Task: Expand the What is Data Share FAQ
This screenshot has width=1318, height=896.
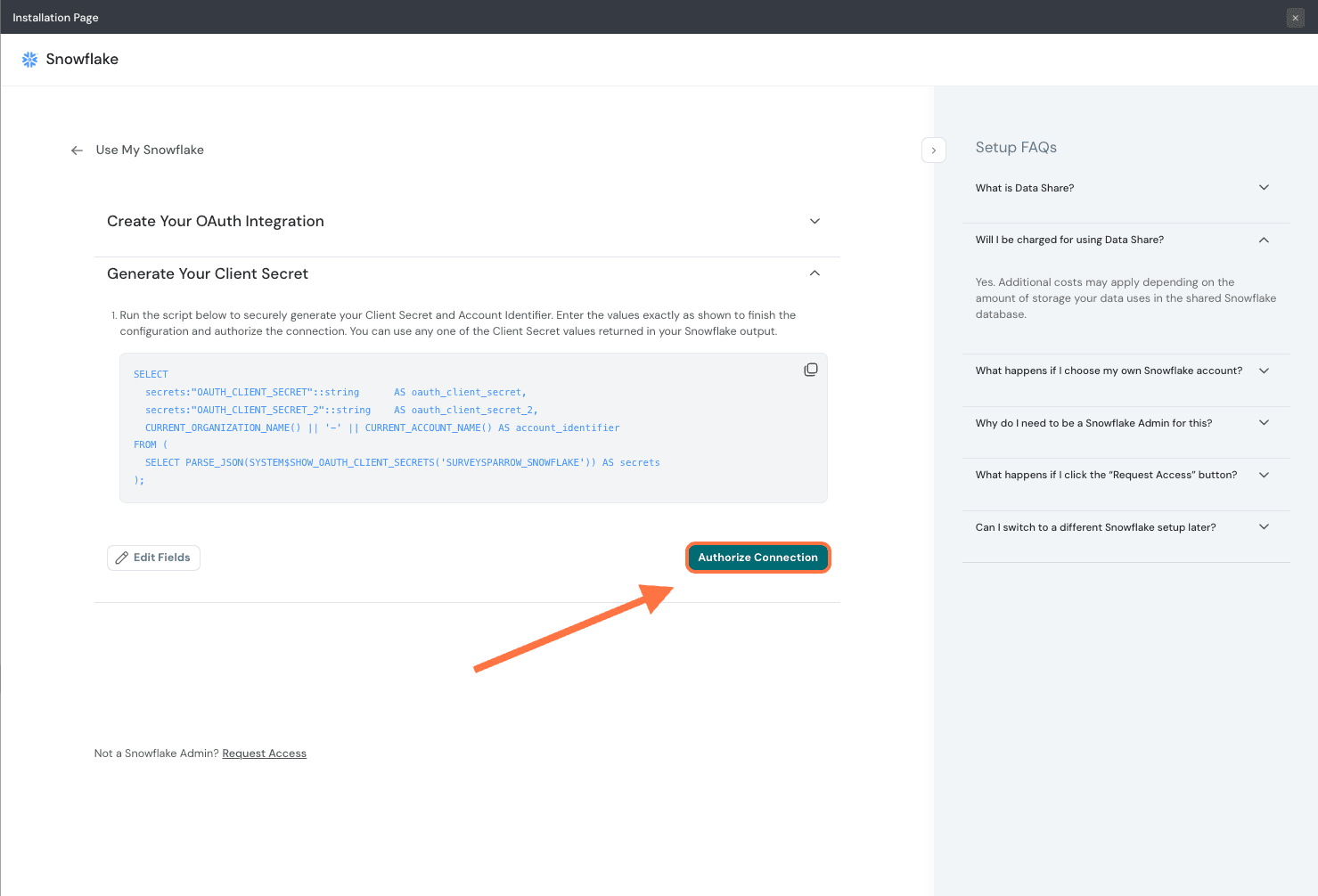Action: (x=1263, y=188)
